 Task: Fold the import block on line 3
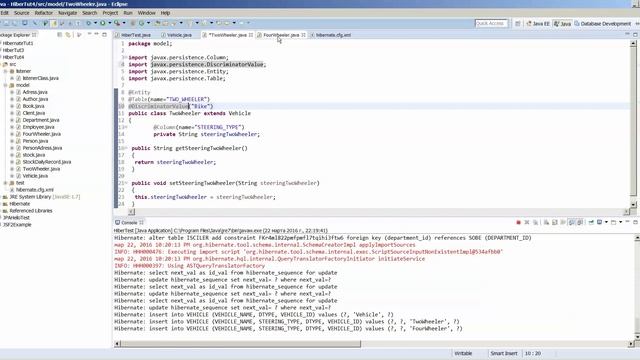(125, 58)
